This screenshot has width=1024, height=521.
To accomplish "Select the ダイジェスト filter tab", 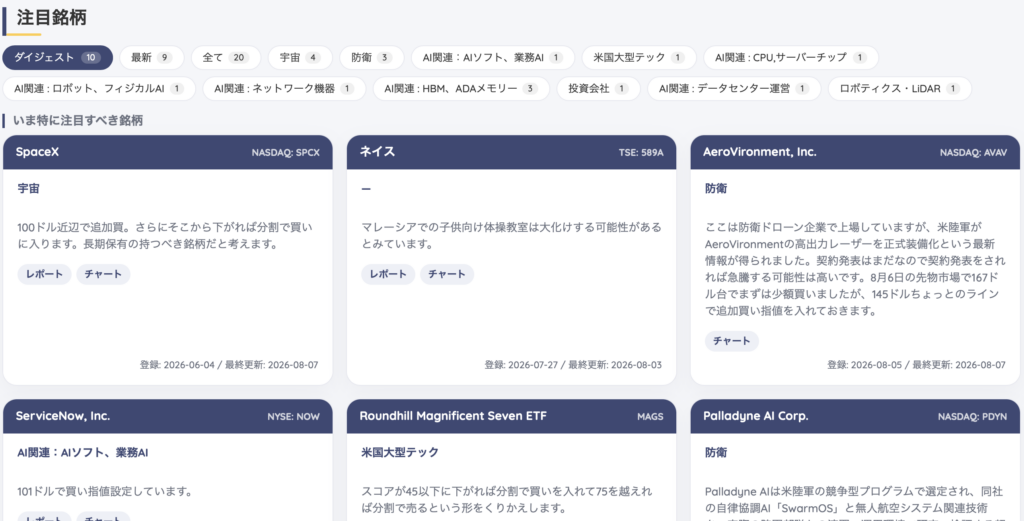I will (x=57, y=57).
